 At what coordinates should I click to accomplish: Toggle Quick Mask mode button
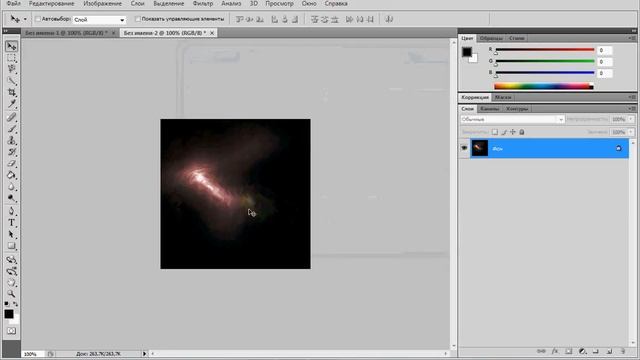(x=11, y=331)
